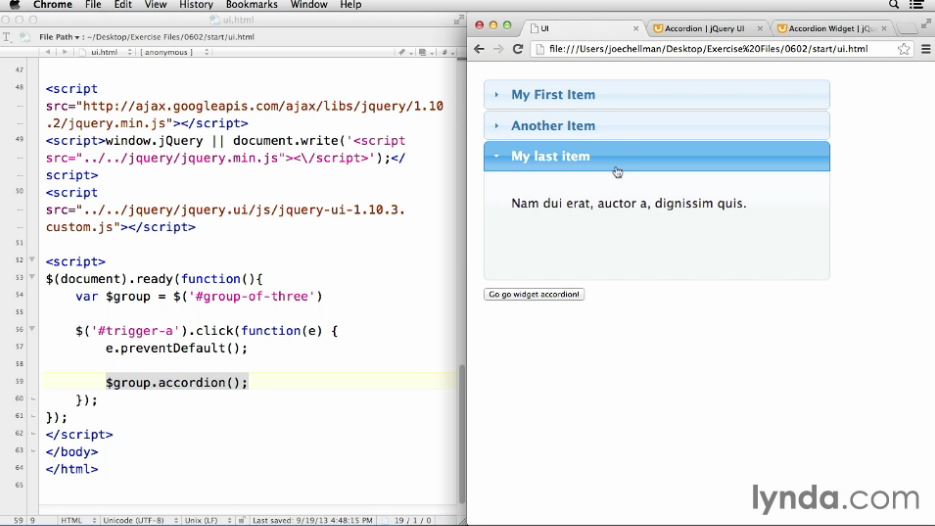Open the File Path dropdown

[60, 37]
